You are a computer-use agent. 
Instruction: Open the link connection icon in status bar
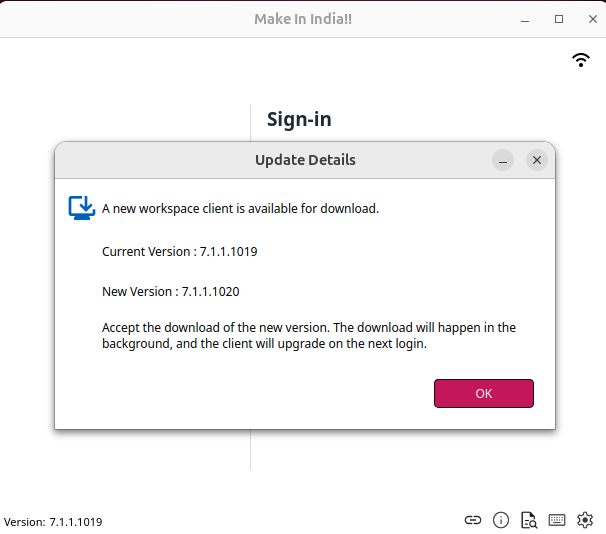(x=473, y=520)
